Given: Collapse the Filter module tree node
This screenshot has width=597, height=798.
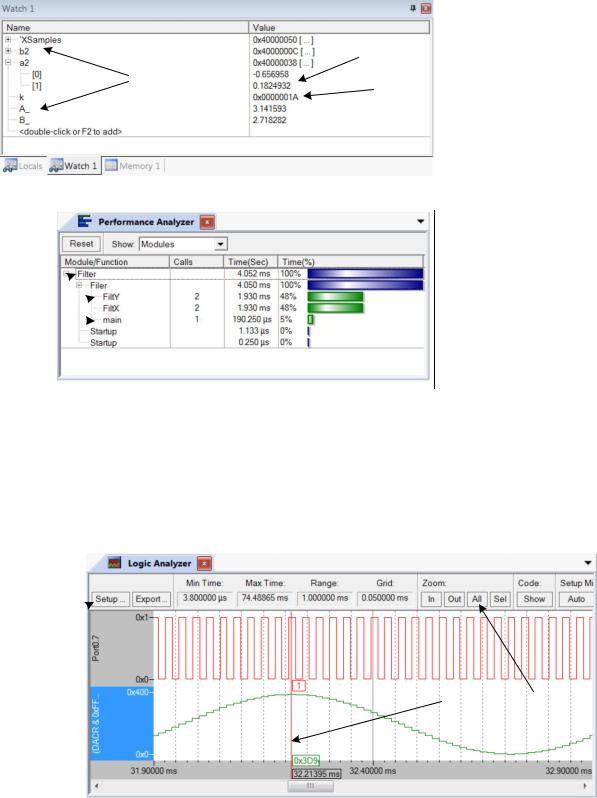Looking at the screenshot, I should pos(68,274).
